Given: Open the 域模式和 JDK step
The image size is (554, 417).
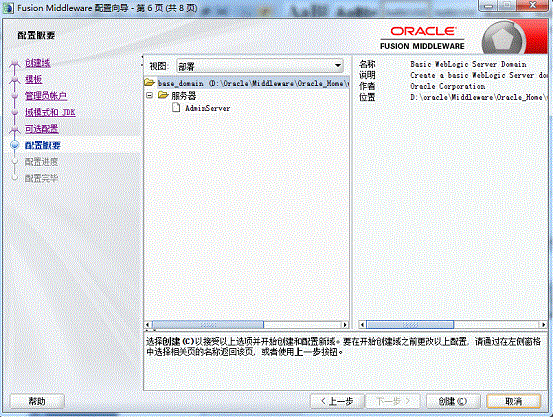Looking at the screenshot, I should pos(50,112).
